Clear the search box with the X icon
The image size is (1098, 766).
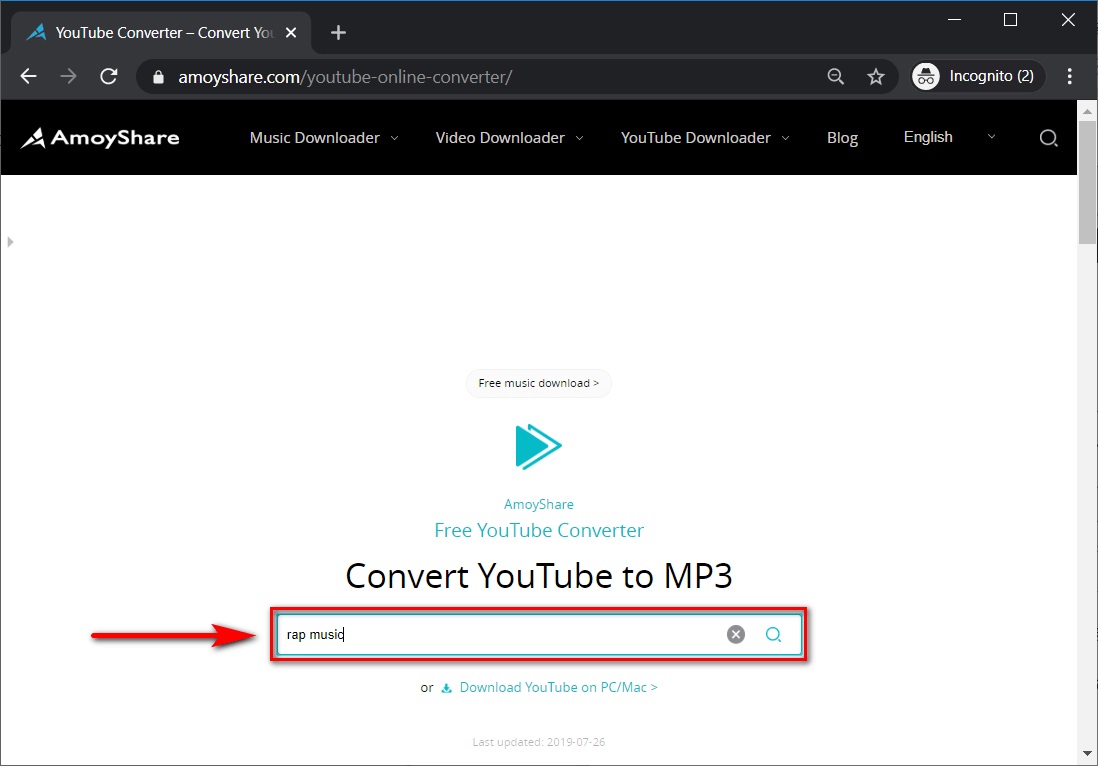pos(735,634)
